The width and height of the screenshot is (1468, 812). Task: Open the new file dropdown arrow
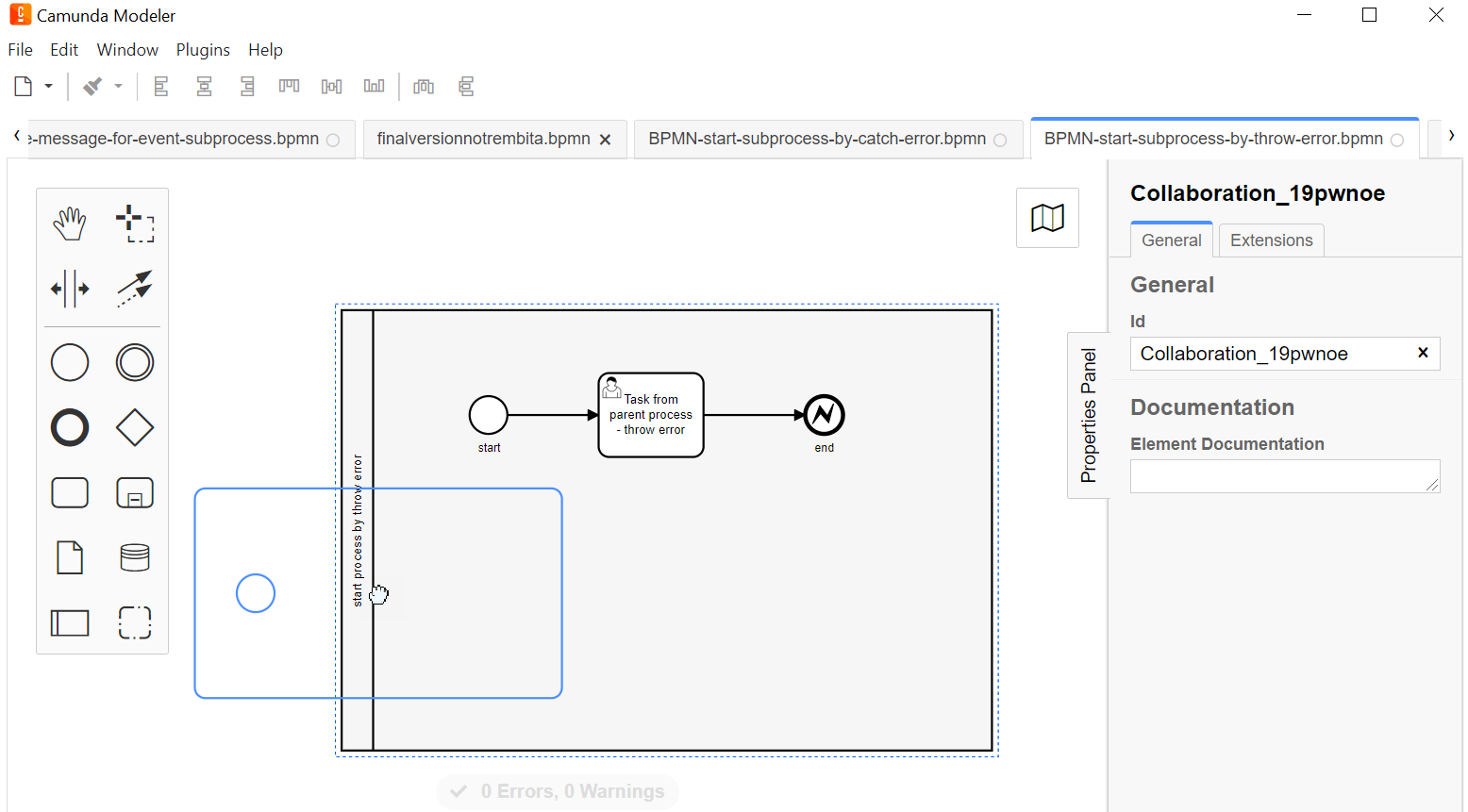48,87
